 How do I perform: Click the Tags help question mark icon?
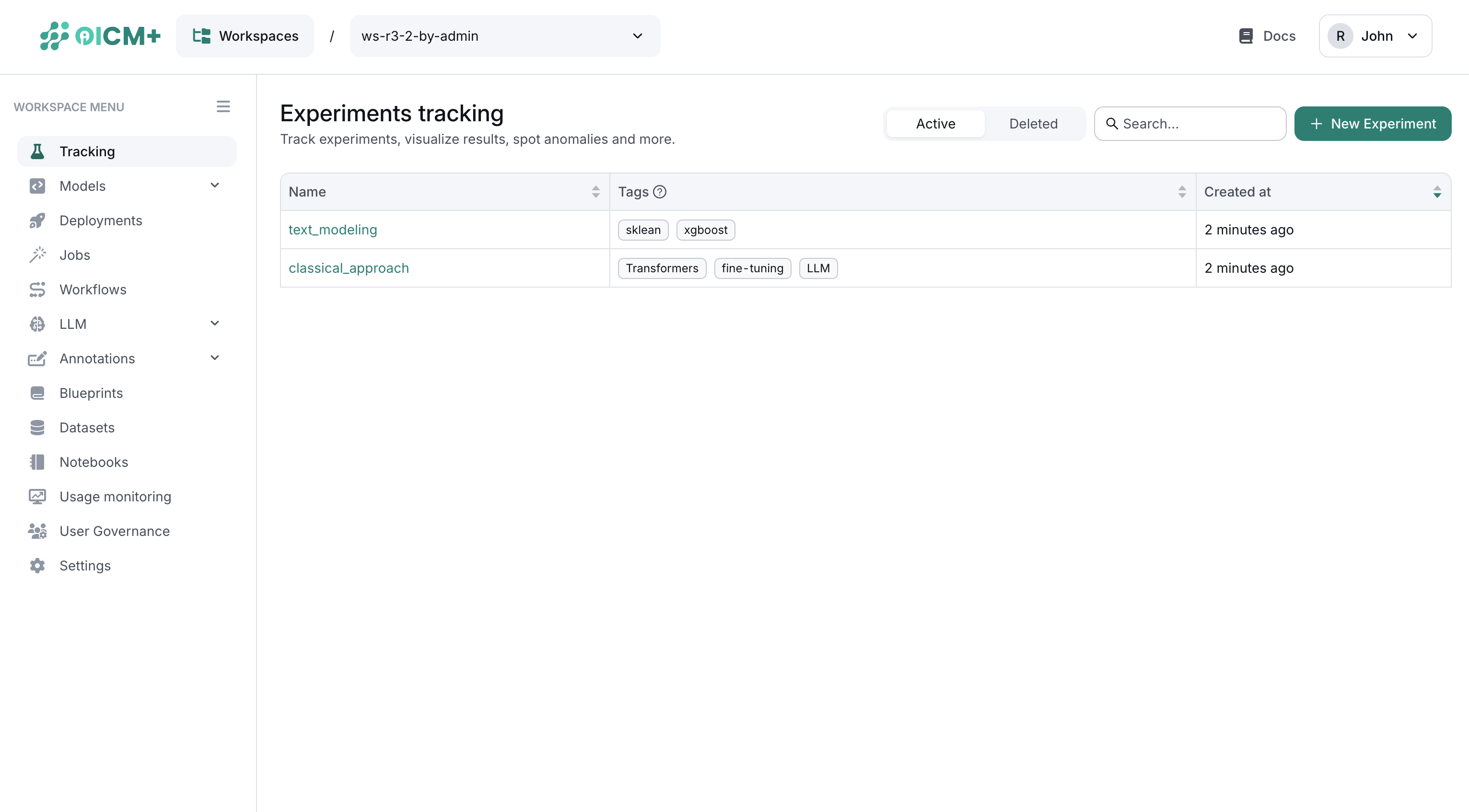coord(659,192)
